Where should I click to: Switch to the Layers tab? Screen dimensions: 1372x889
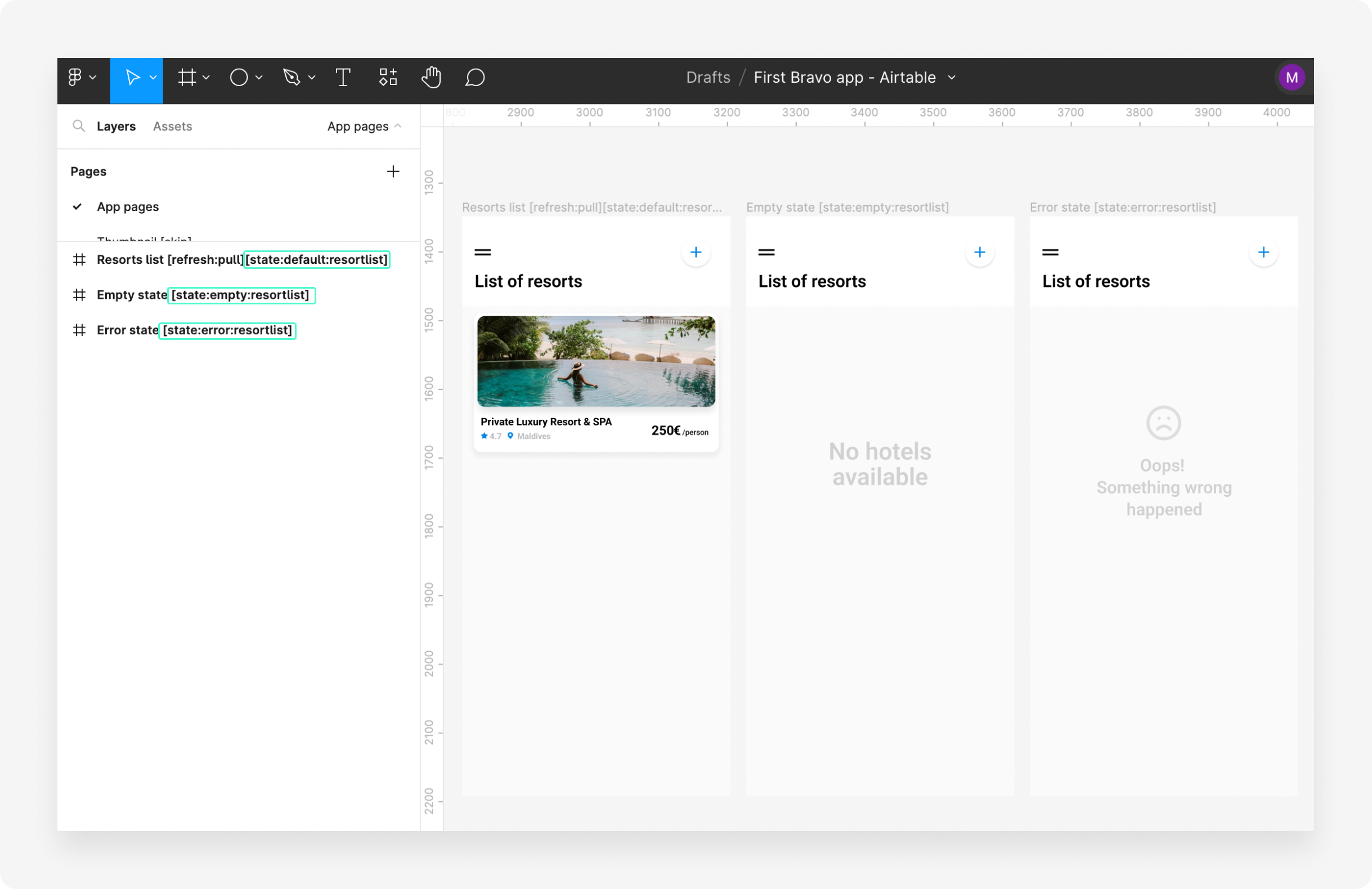(116, 126)
